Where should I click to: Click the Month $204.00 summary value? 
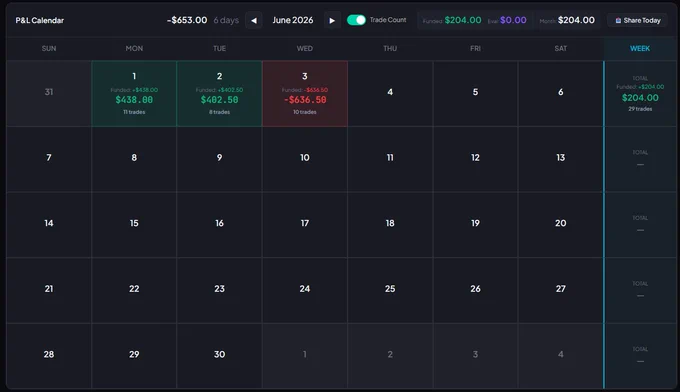[576, 20]
